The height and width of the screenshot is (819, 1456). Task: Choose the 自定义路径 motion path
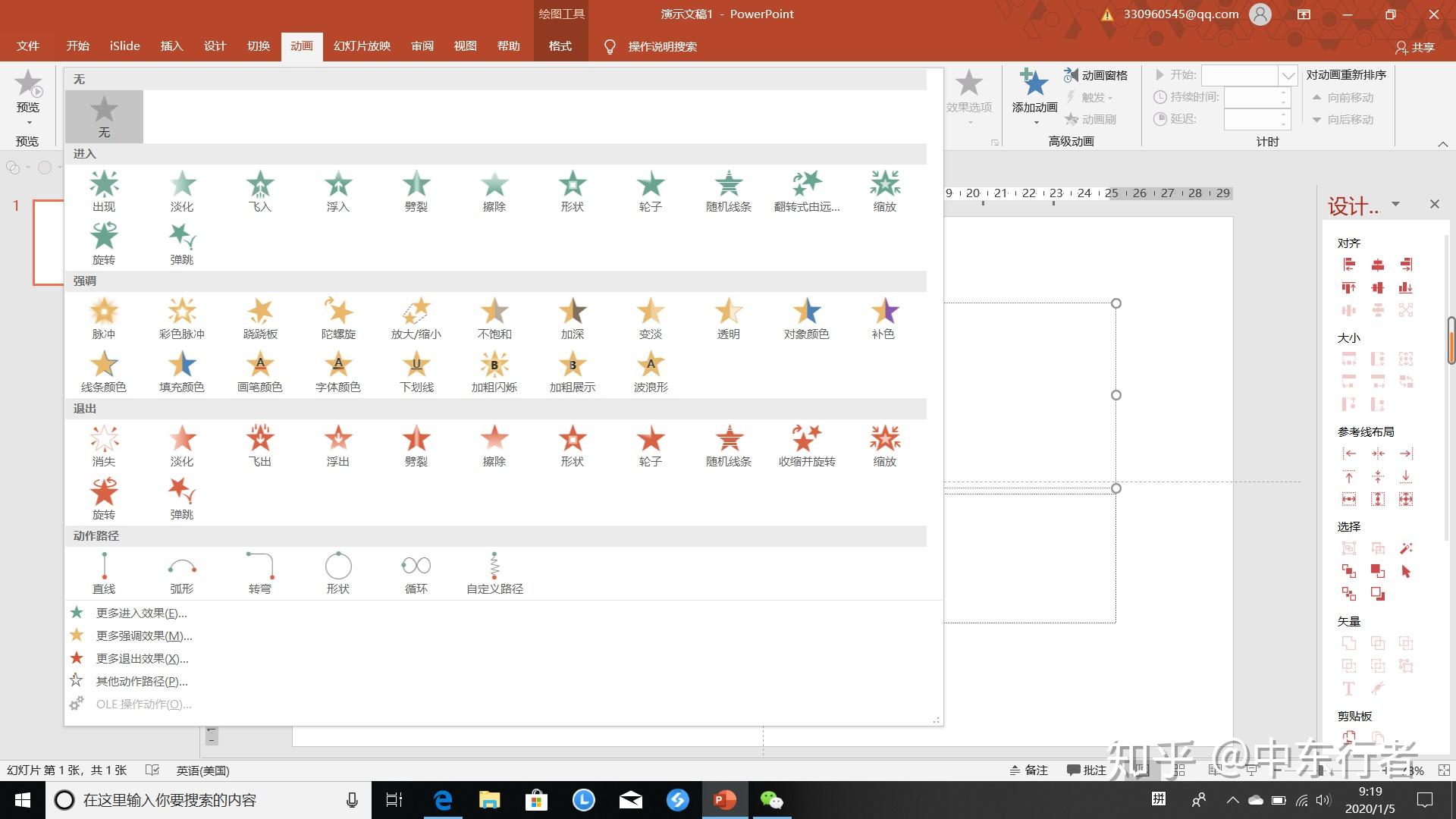point(494,573)
